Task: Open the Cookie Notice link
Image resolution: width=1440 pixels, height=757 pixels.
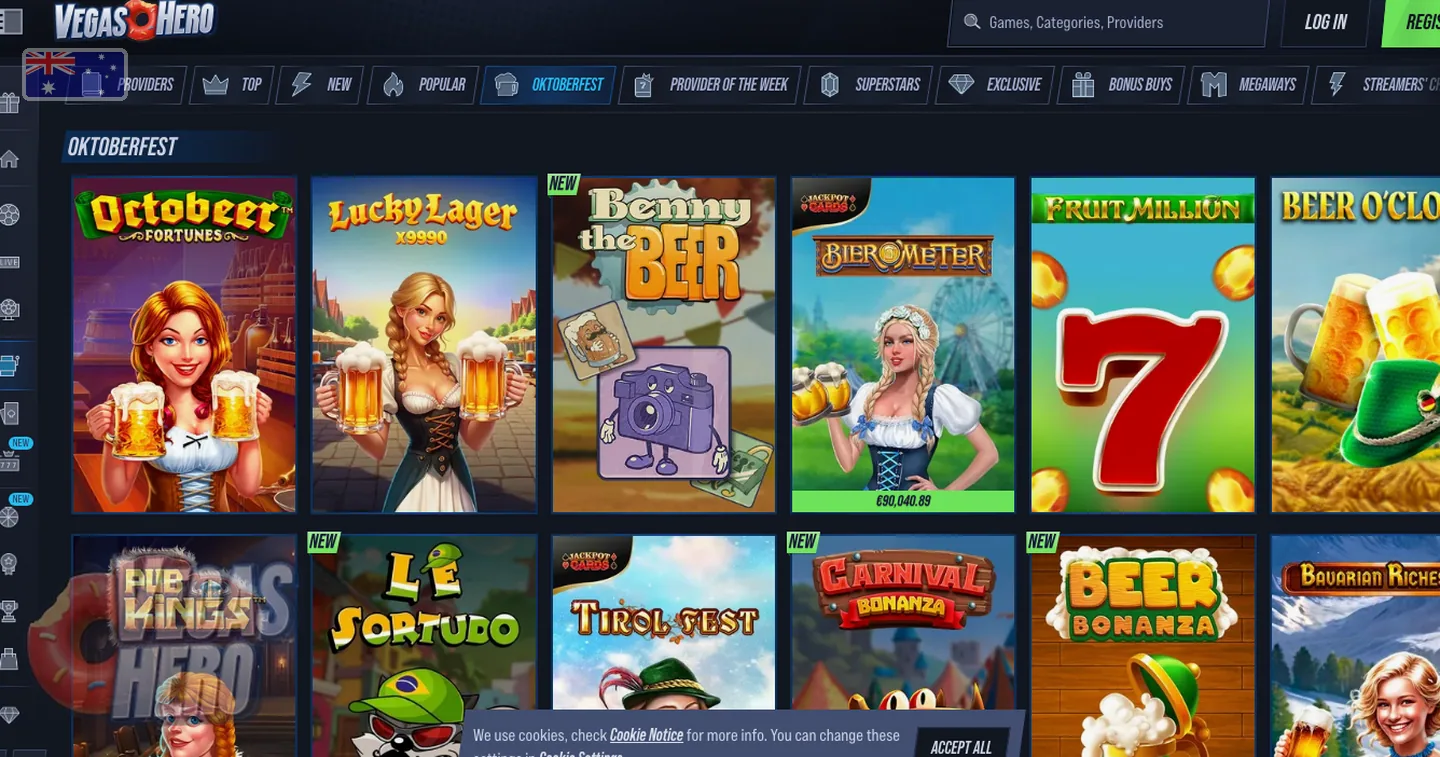Action: tap(646, 735)
